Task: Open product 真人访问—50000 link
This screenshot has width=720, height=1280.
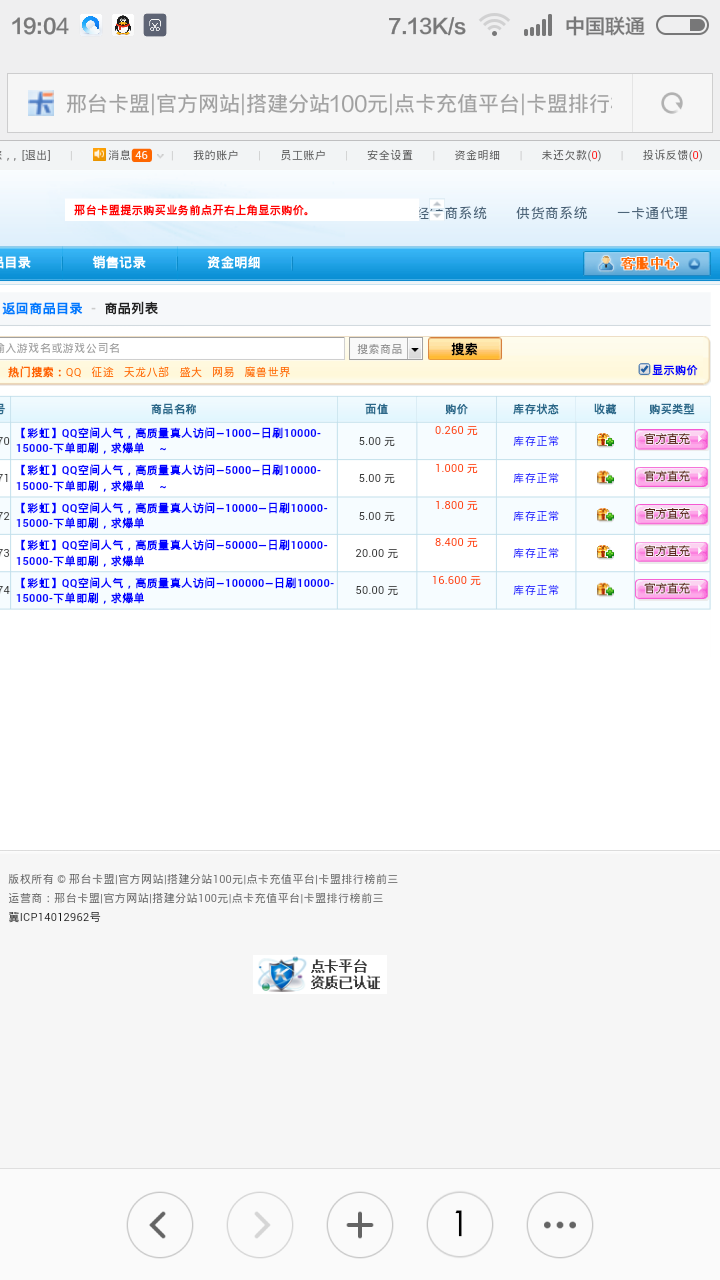Action: point(174,553)
